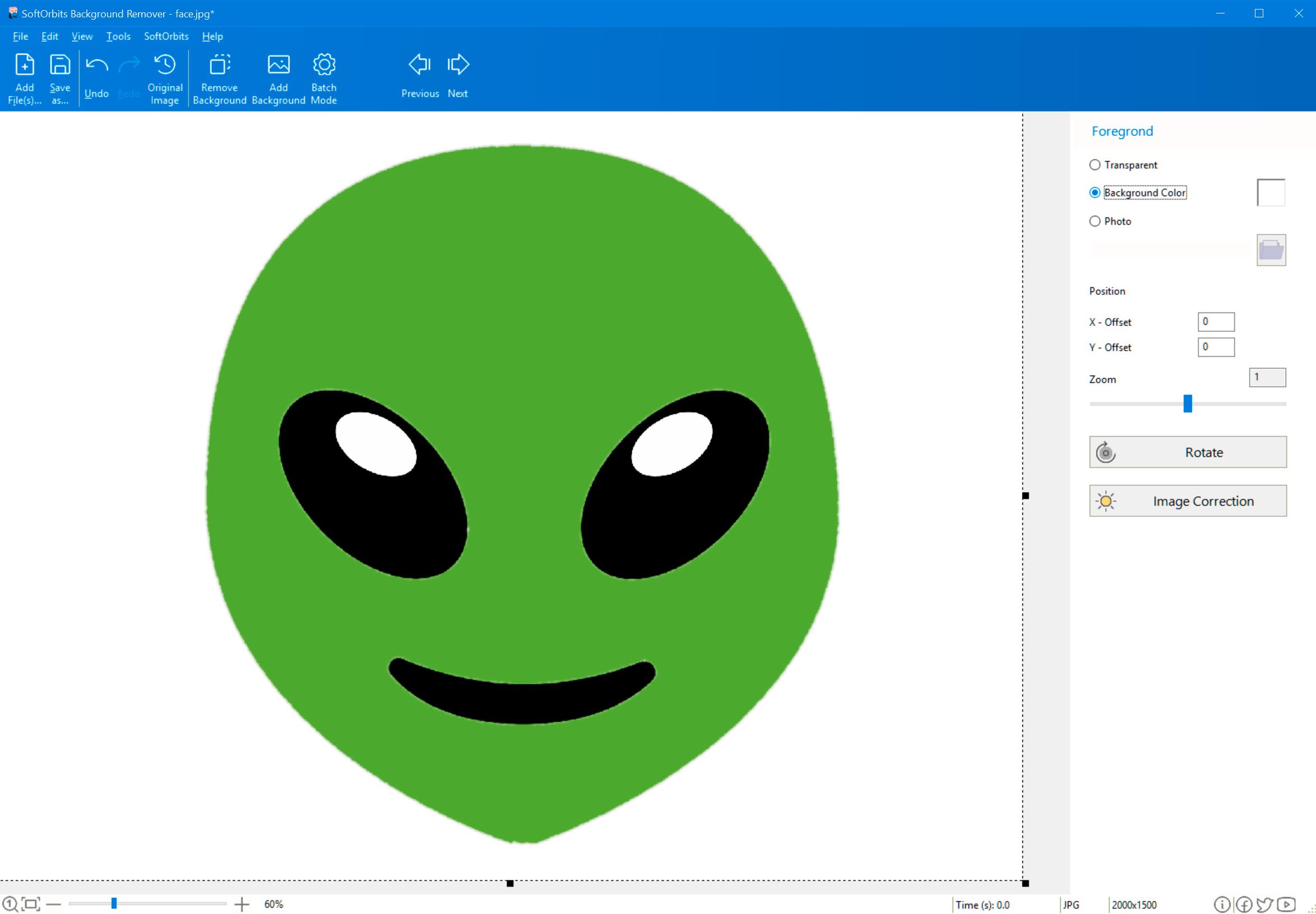Viewport: 1316px width, 914px height.
Task: Open the Tools menu
Action: tap(117, 37)
